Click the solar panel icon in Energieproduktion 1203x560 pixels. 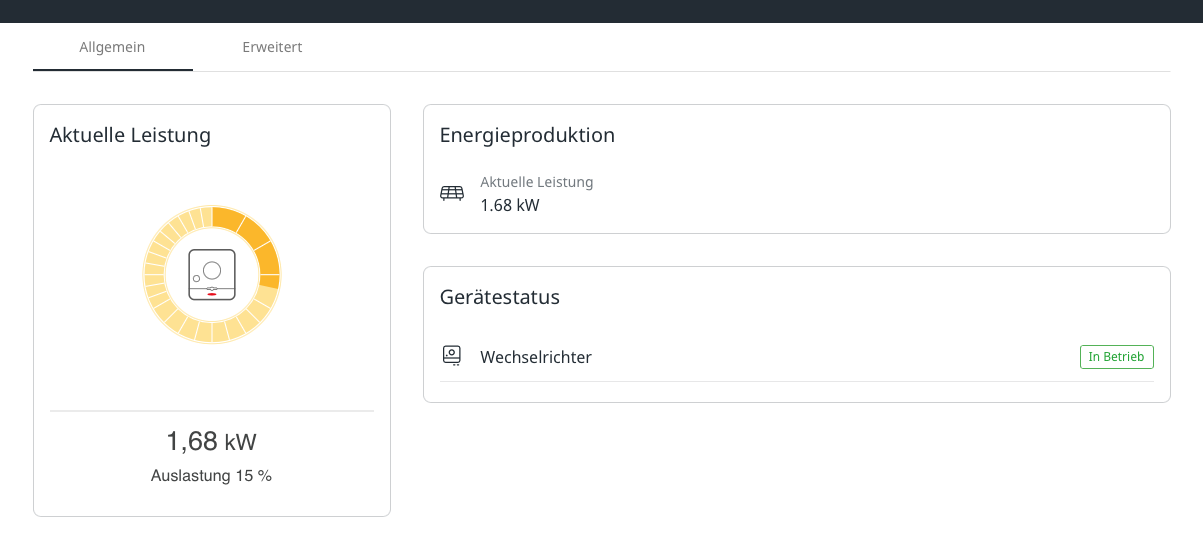452,194
